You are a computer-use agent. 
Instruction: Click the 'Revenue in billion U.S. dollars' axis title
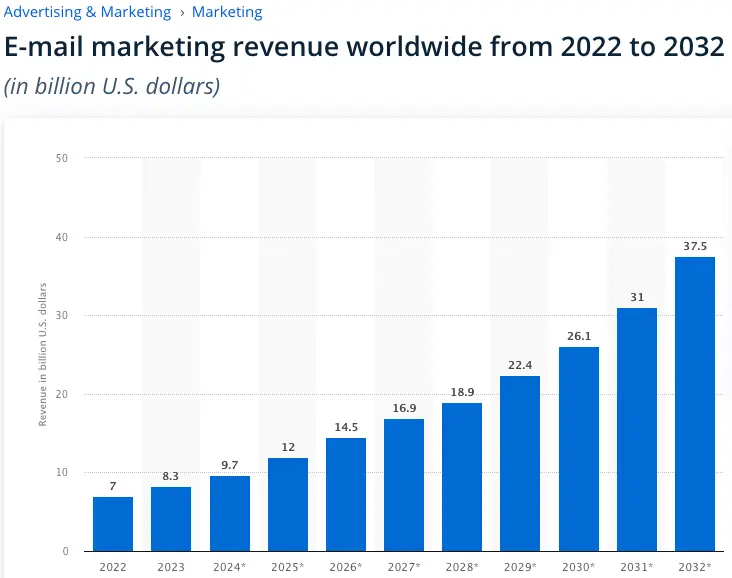coord(43,354)
